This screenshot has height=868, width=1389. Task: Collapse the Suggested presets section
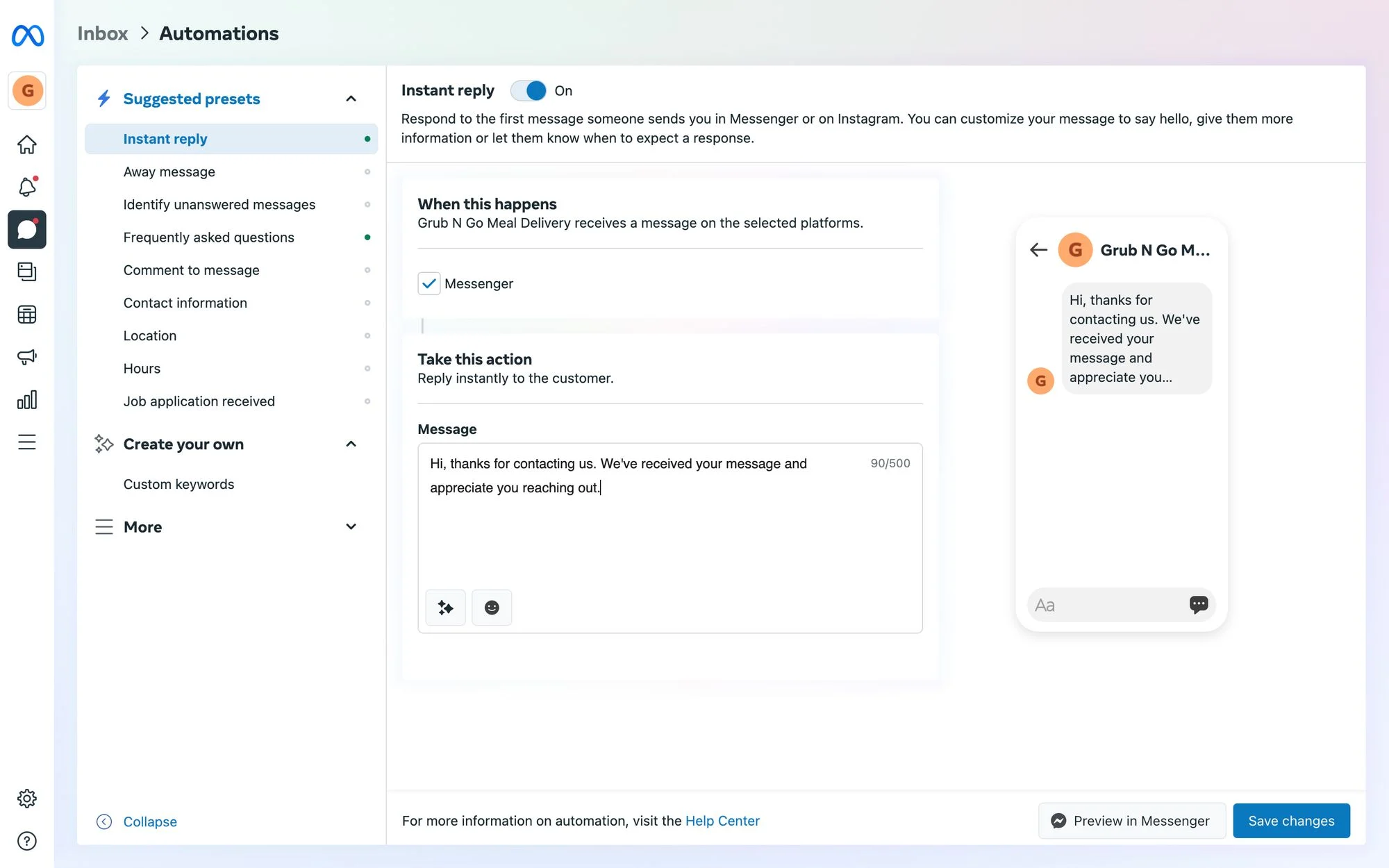(x=351, y=98)
